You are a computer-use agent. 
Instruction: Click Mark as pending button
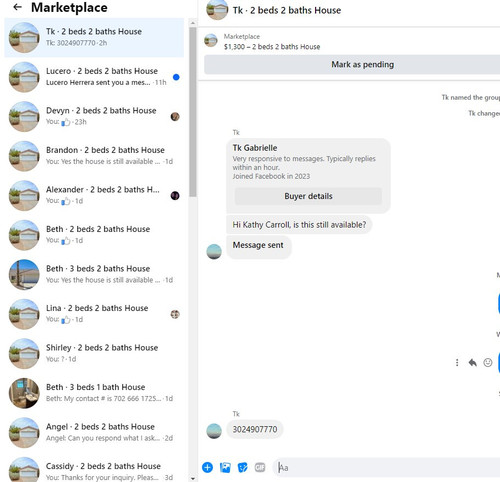pos(352,64)
